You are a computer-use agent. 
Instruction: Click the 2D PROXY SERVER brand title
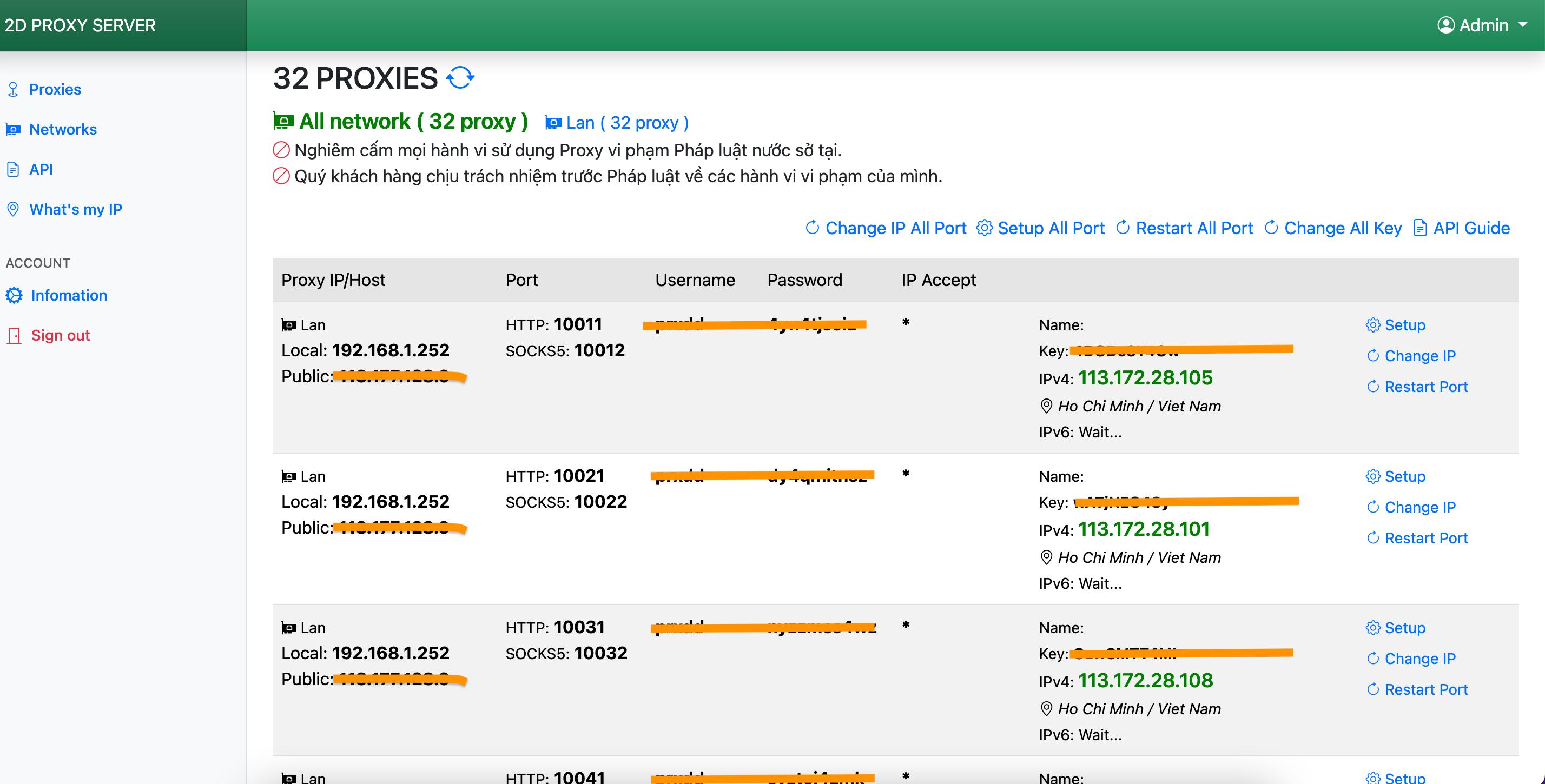coord(81,25)
